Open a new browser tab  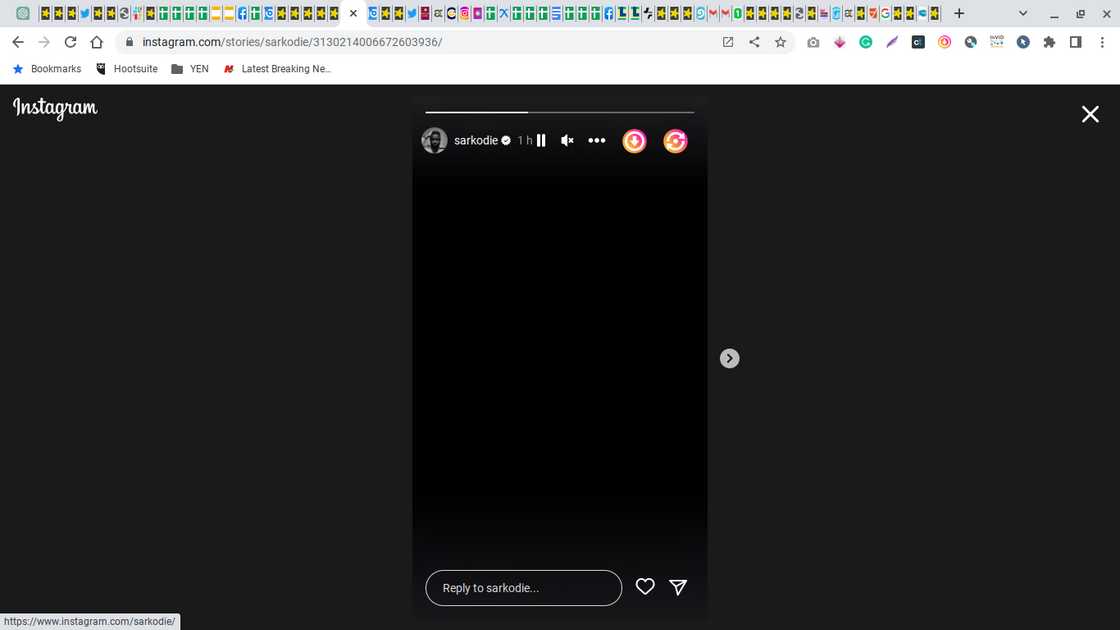(x=959, y=14)
